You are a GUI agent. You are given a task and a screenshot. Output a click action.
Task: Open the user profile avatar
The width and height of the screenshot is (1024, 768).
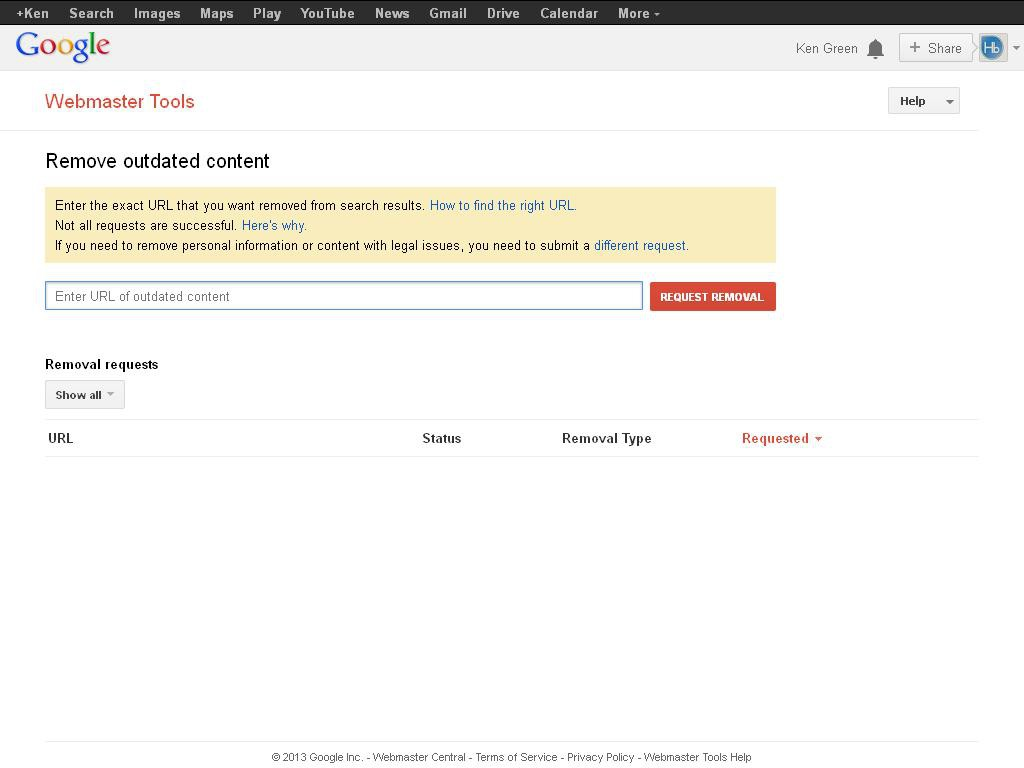tap(991, 48)
